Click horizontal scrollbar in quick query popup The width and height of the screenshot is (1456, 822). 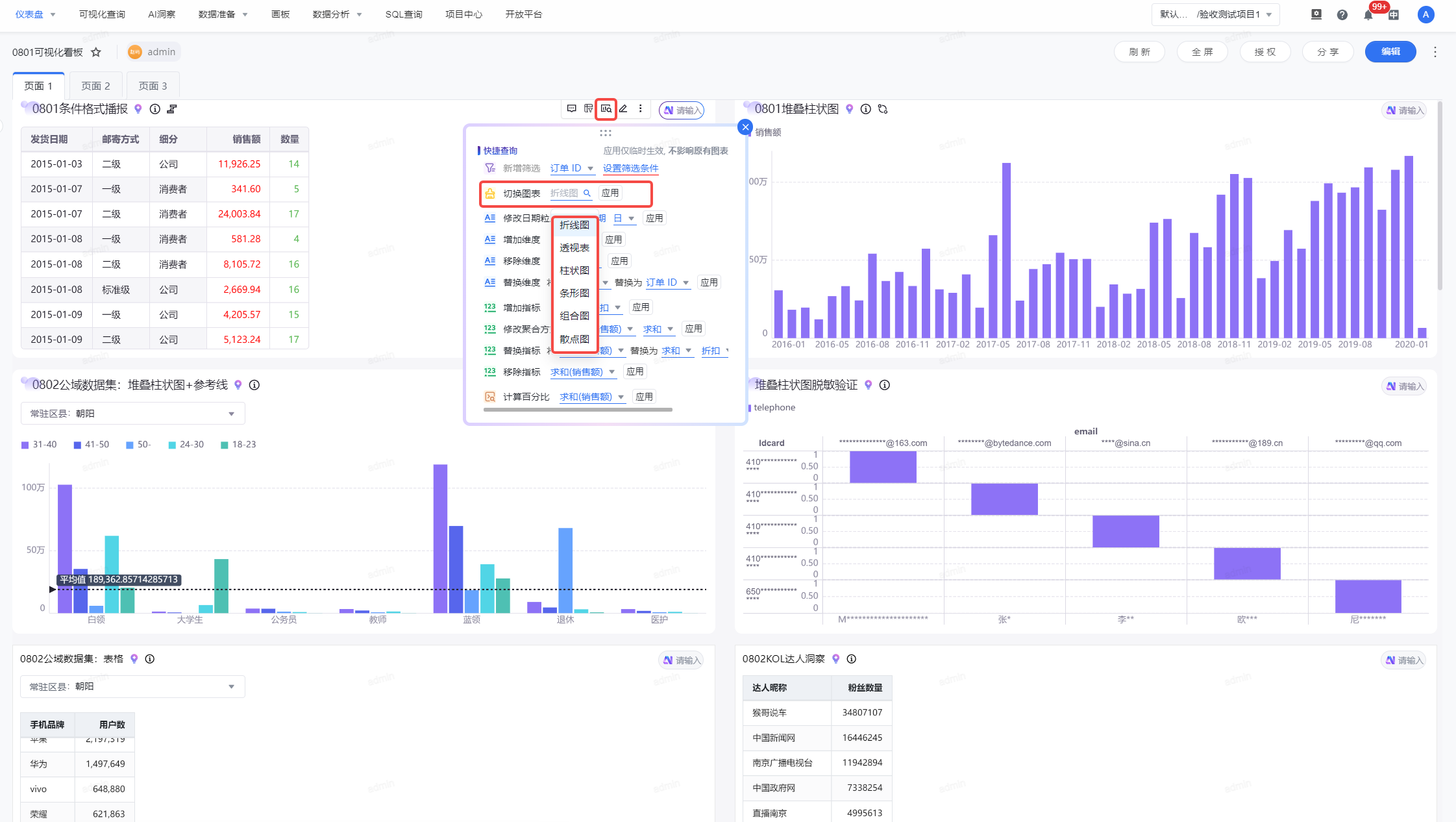click(578, 410)
